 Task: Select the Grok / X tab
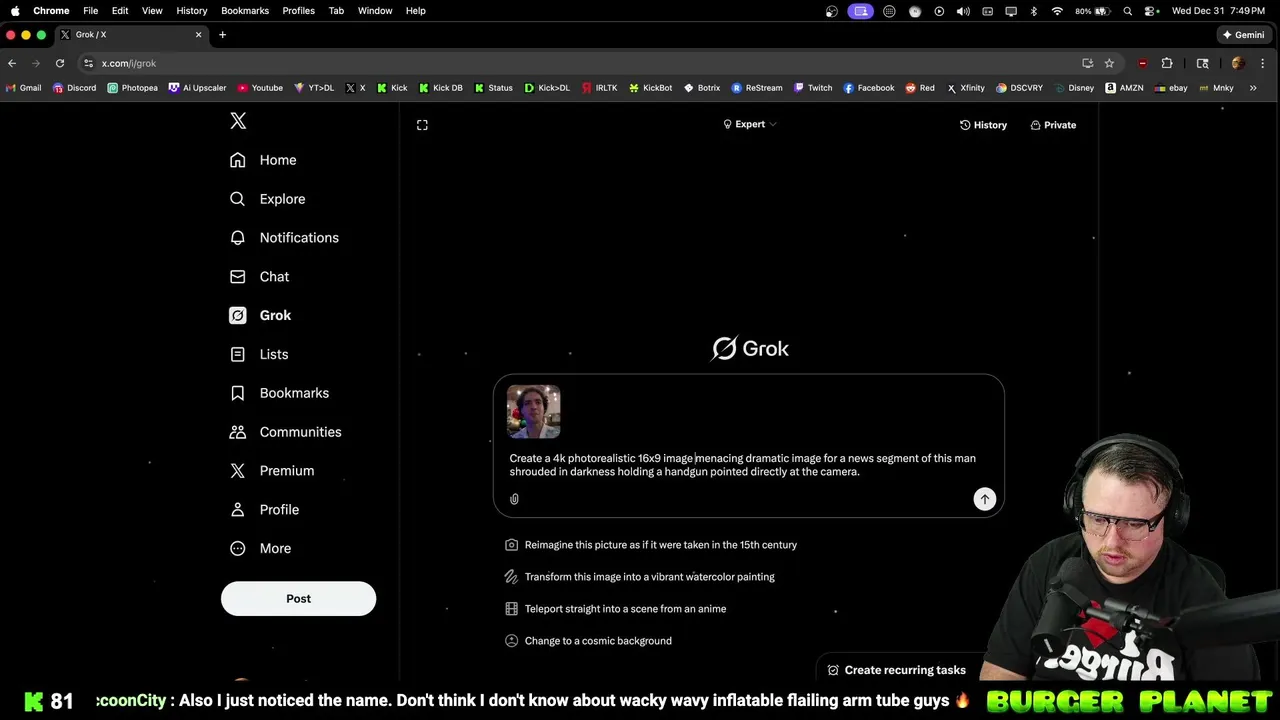tap(130, 35)
